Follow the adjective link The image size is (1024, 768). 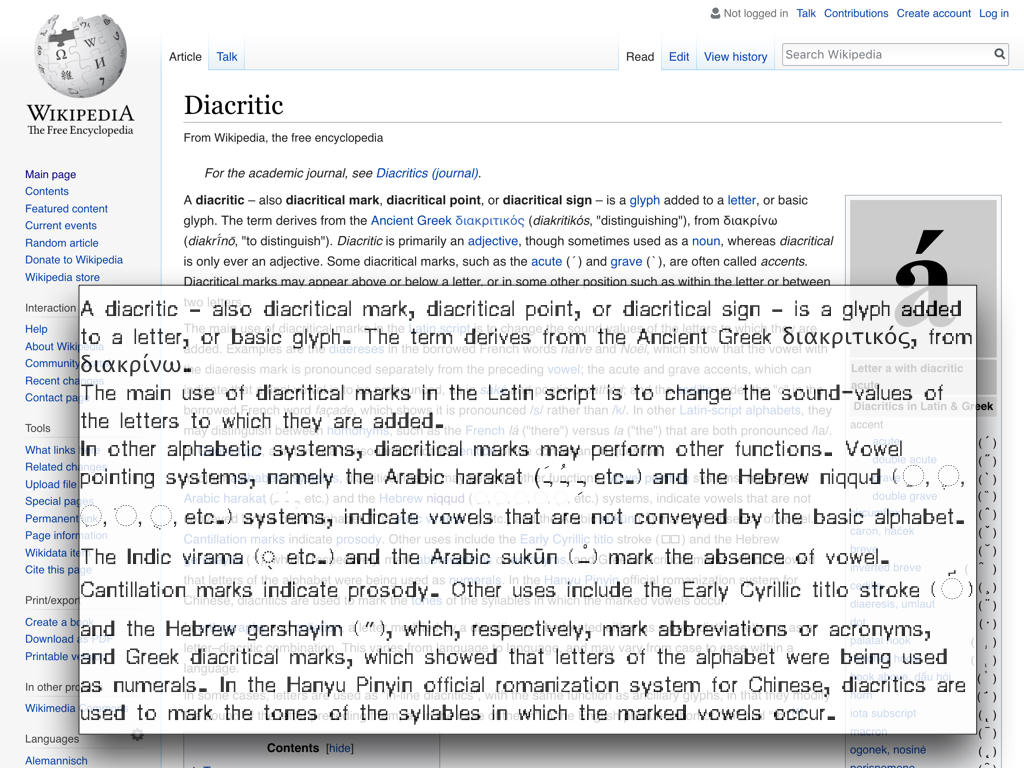(x=492, y=241)
